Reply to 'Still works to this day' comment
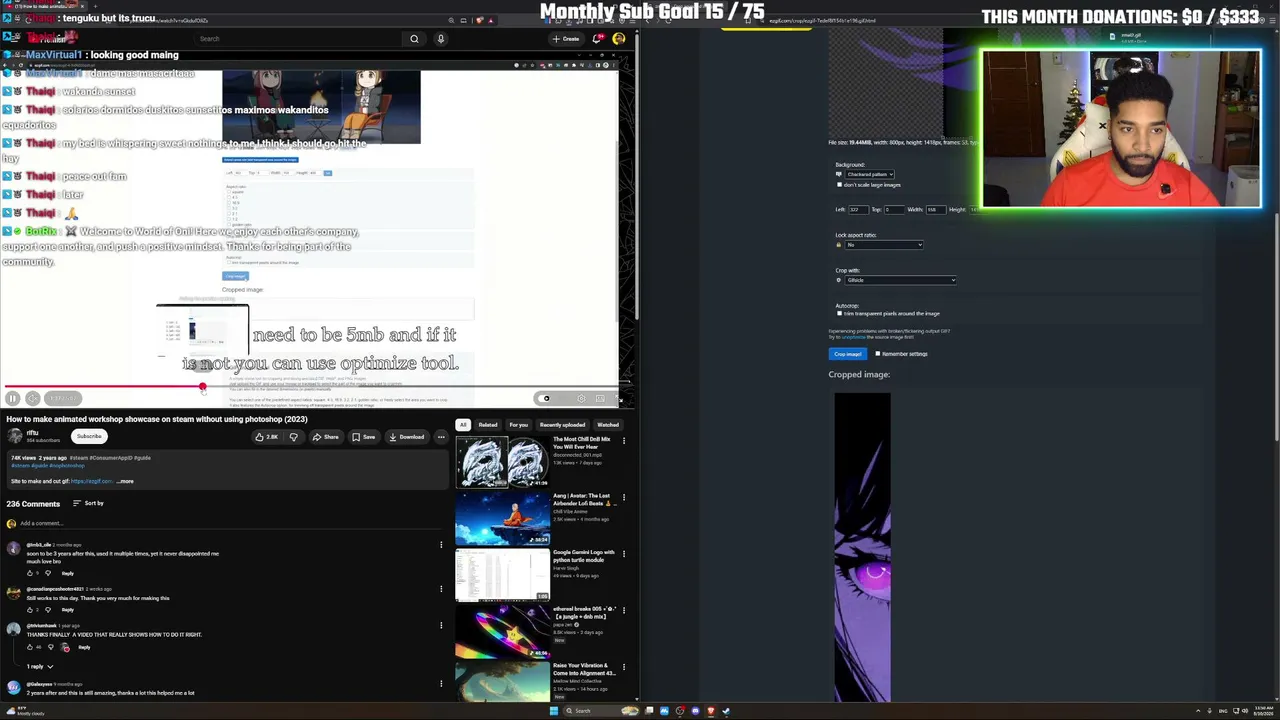1280x720 pixels. tap(67, 610)
